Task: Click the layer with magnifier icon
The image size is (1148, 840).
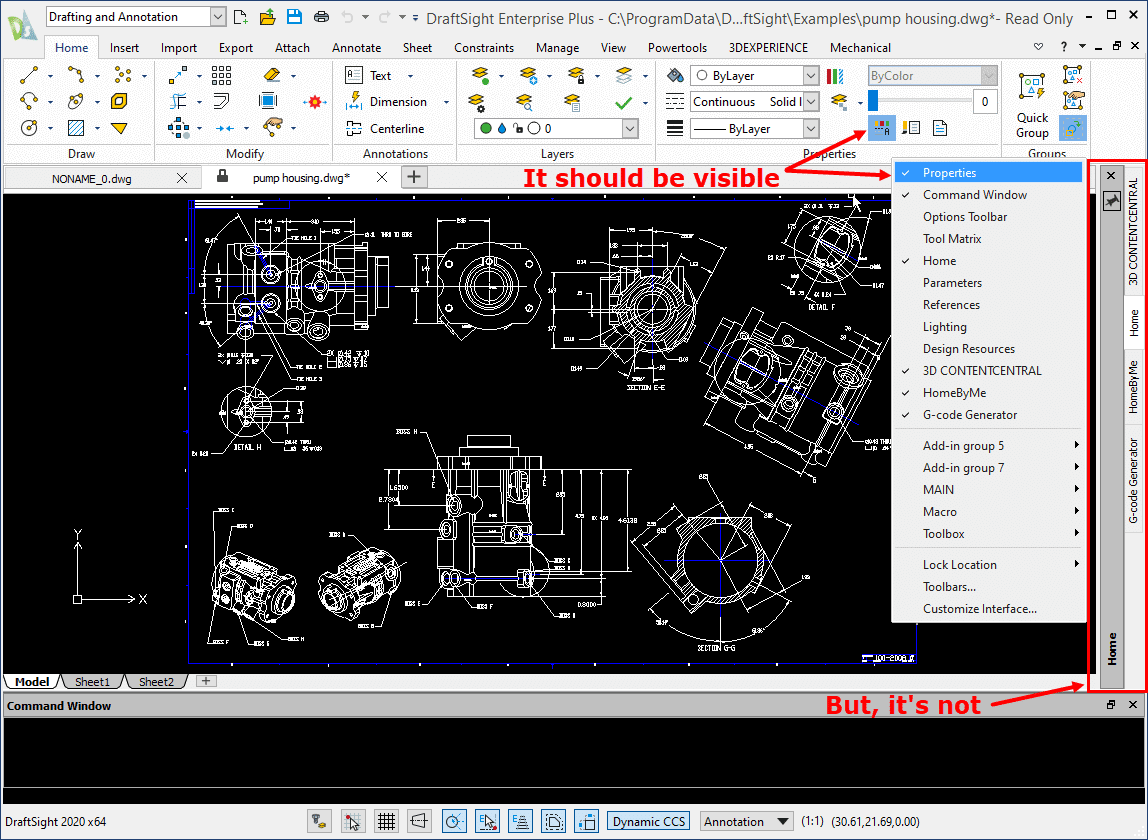Action: [524, 102]
